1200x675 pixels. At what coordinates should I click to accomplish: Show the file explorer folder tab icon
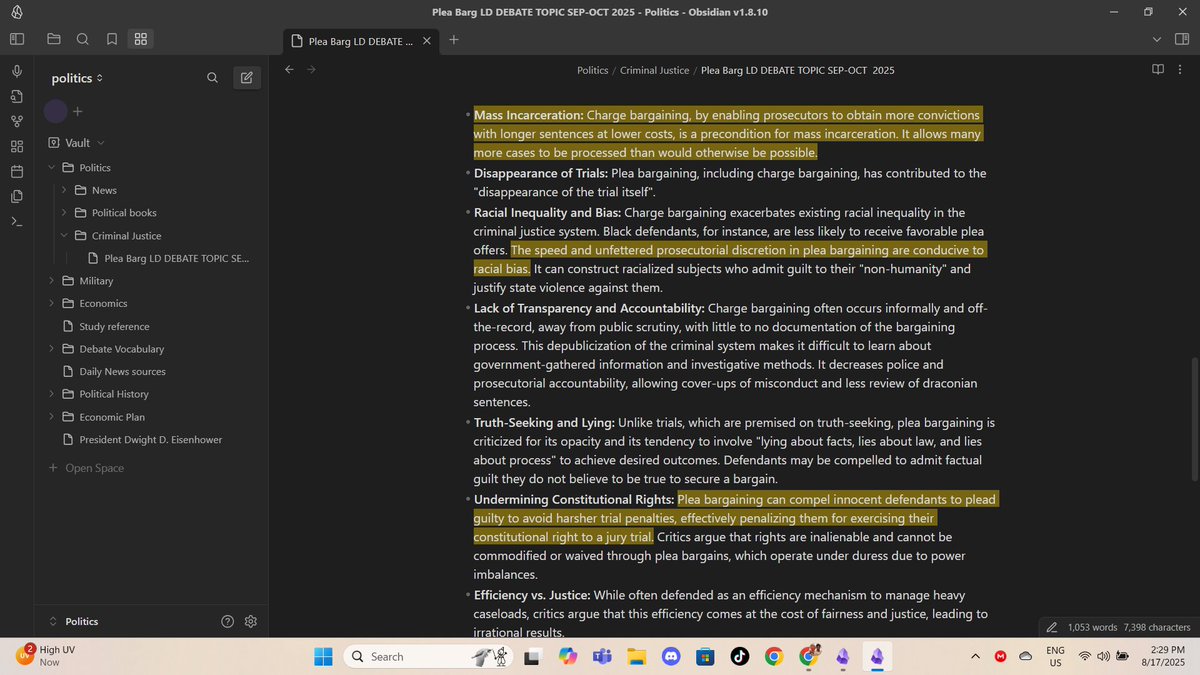(54, 39)
